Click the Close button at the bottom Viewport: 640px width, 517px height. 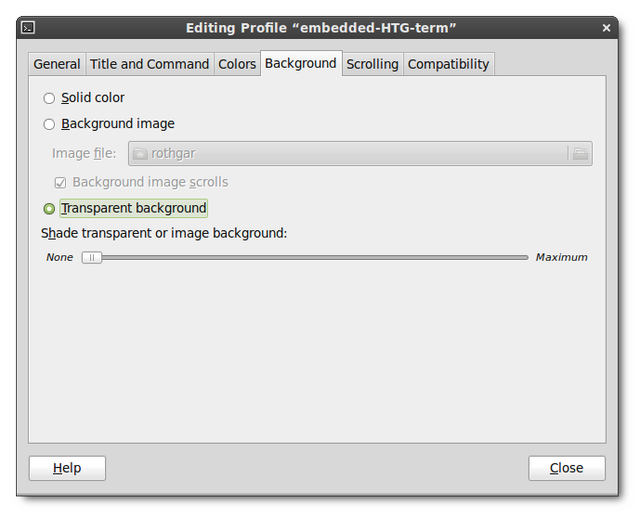click(x=566, y=468)
